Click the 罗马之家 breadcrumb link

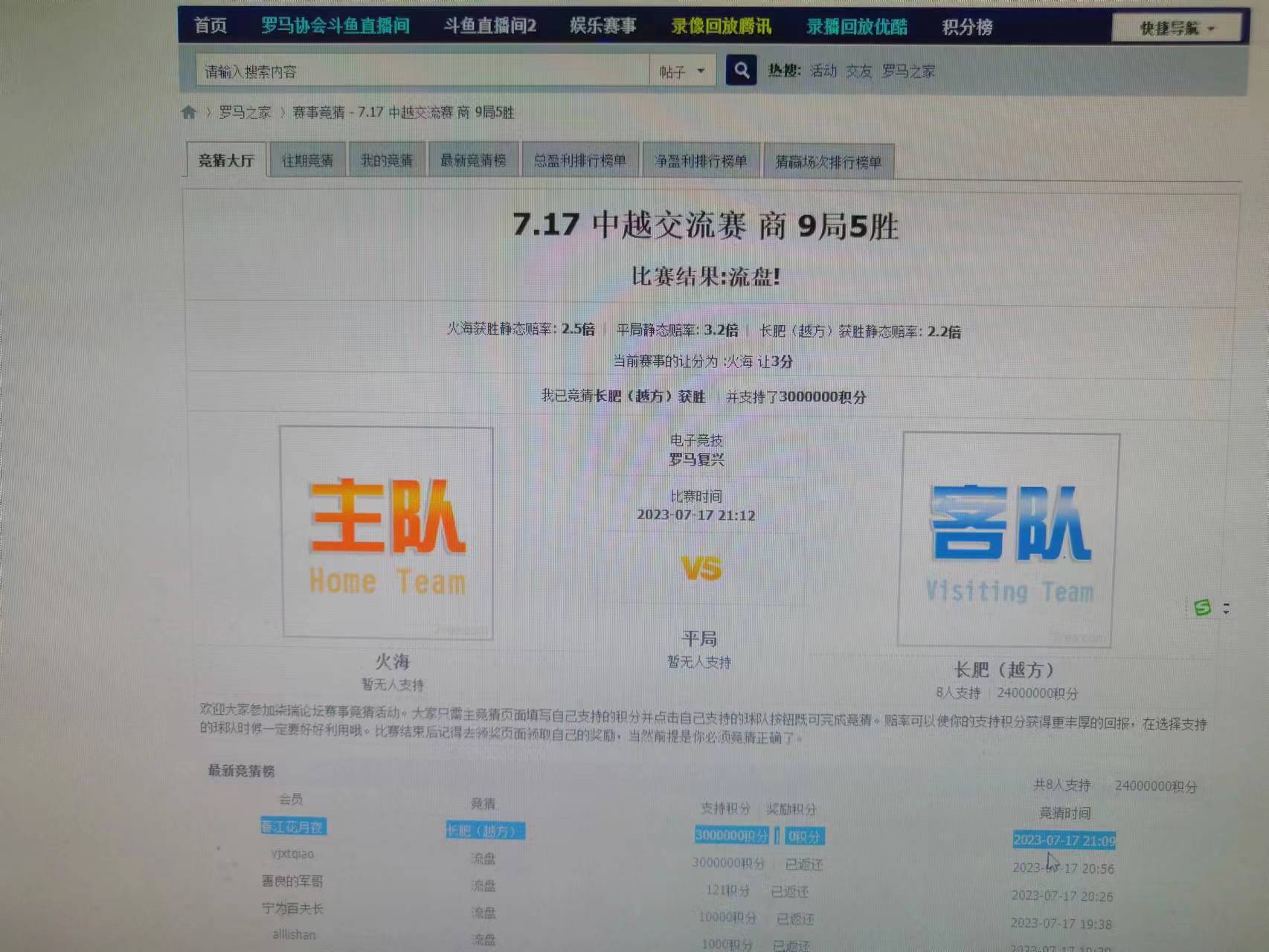tap(245, 112)
